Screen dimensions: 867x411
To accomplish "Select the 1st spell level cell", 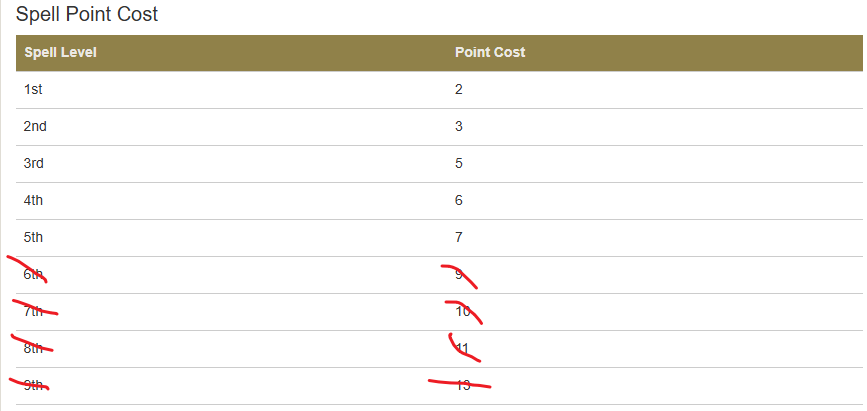I will 33,89.
